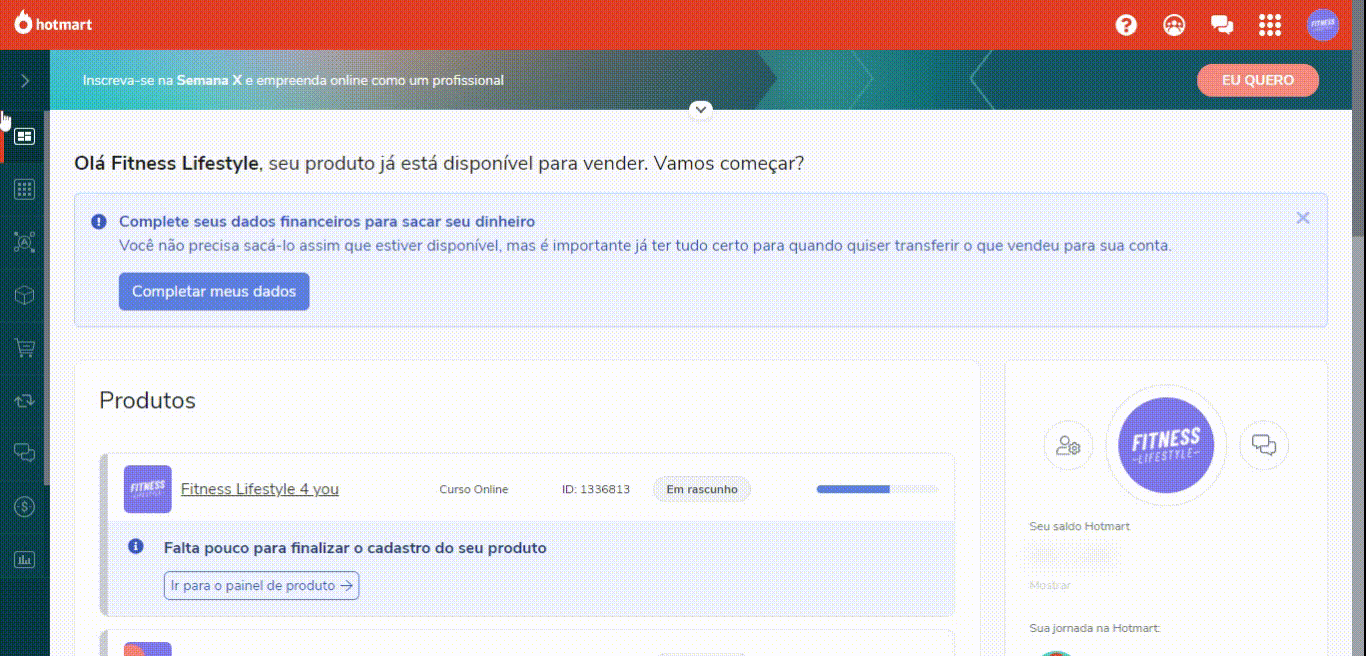Click the info icon beside Falta pouco message
This screenshot has height=656, width=1366.
pyautogui.click(x=136, y=546)
